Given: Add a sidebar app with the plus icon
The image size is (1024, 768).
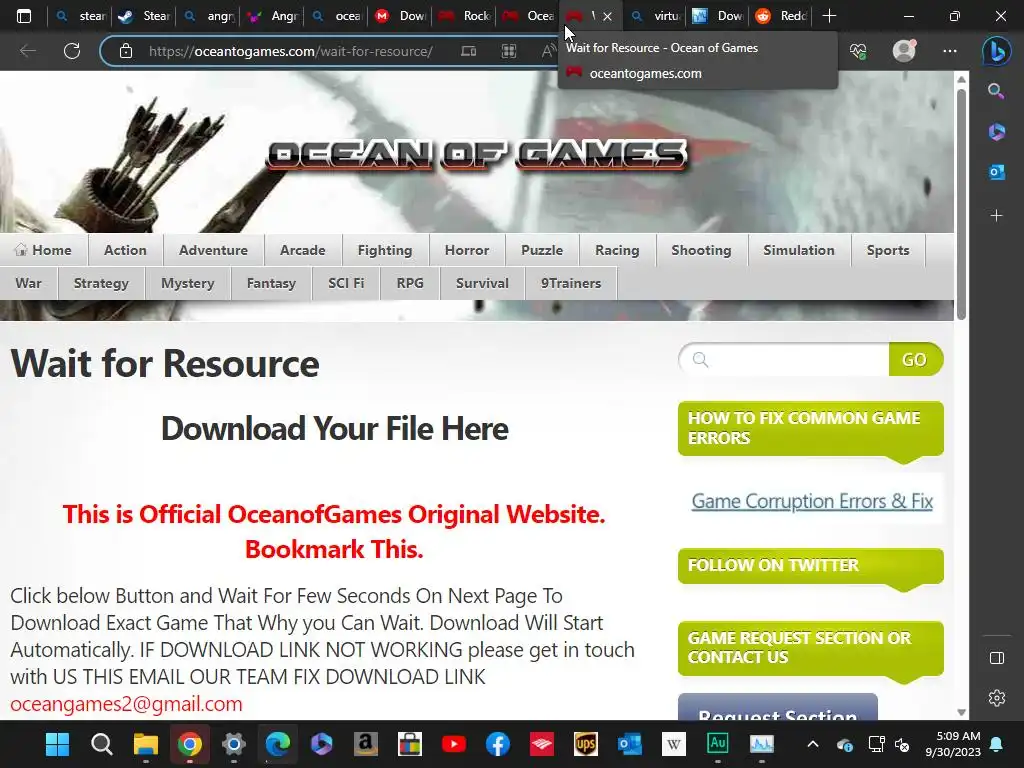Looking at the screenshot, I should point(996,216).
